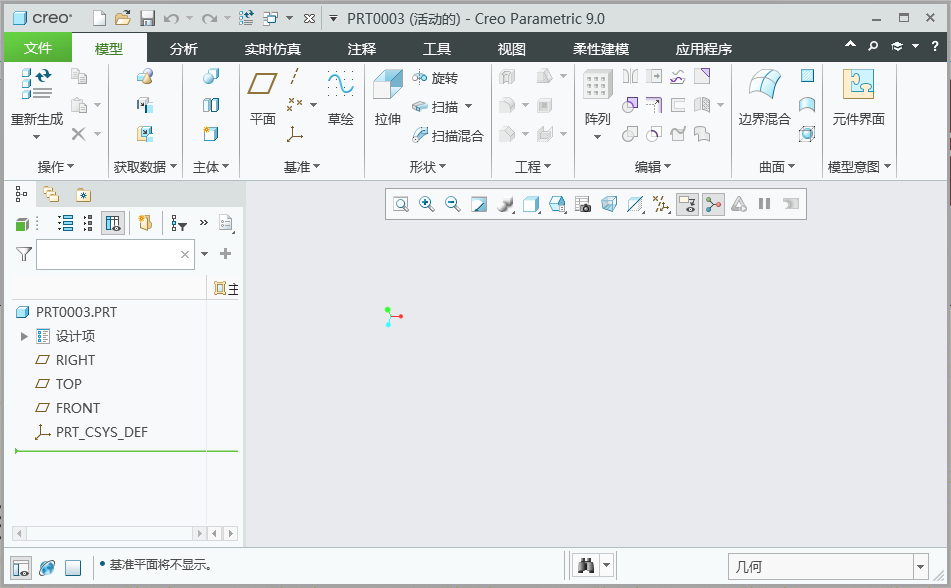Expand the 模型意图 group dropdown
The image size is (951, 588).
[859, 167]
